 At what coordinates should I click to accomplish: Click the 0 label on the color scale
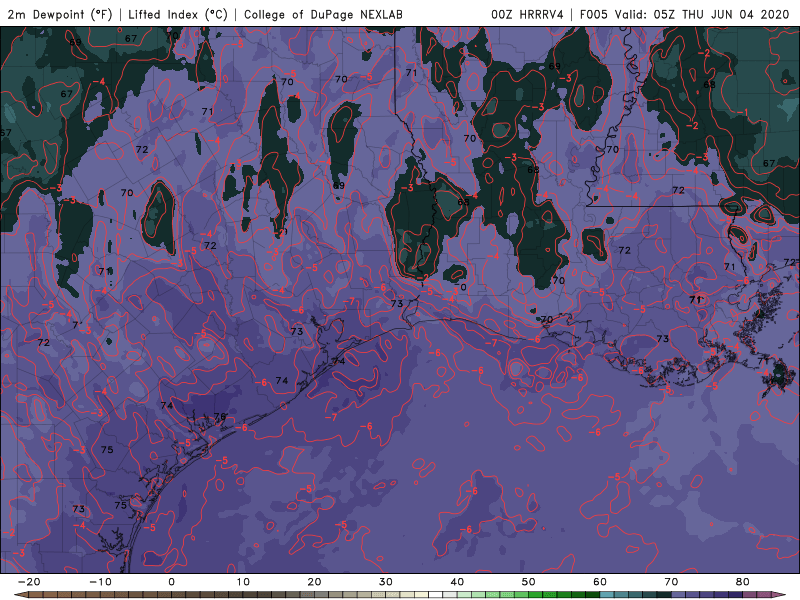point(171,582)
